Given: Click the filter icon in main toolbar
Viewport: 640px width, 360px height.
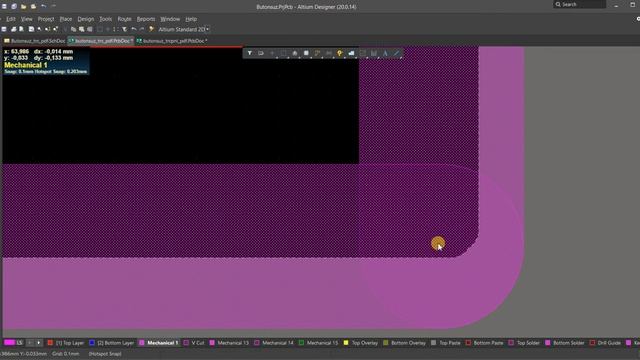Looking at the screenshot, I should click(x=124, y=29).
